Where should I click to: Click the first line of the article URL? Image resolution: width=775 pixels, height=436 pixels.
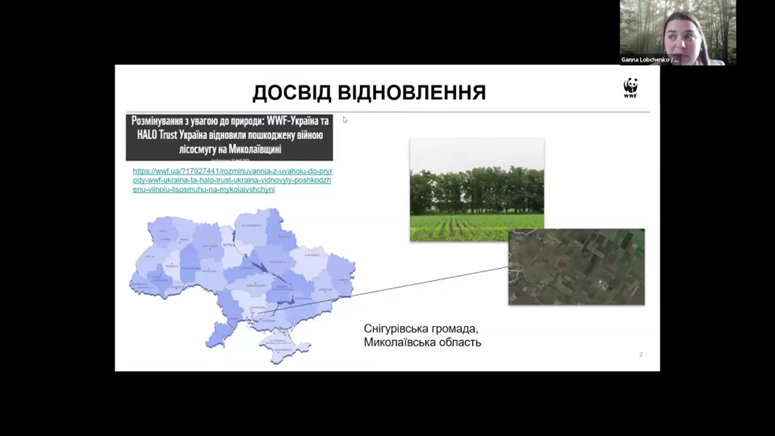pyautogui.click(x=231, y=171)
